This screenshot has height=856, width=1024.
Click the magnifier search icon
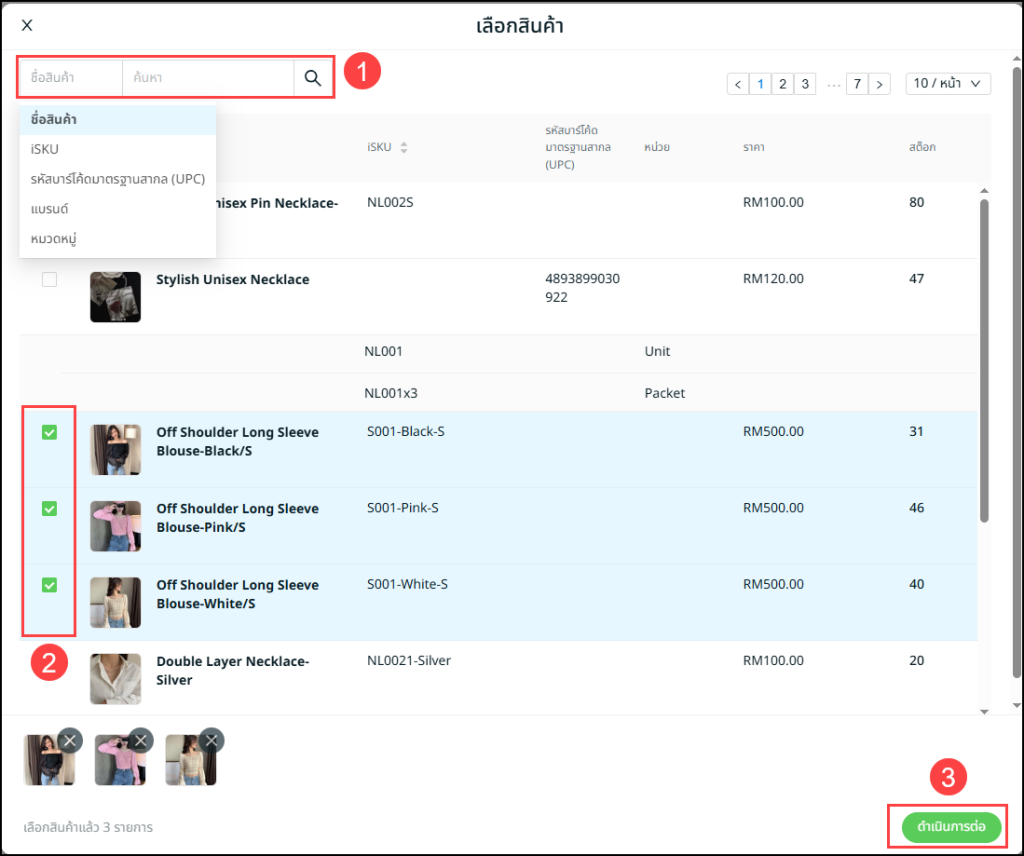click(313, 78)
